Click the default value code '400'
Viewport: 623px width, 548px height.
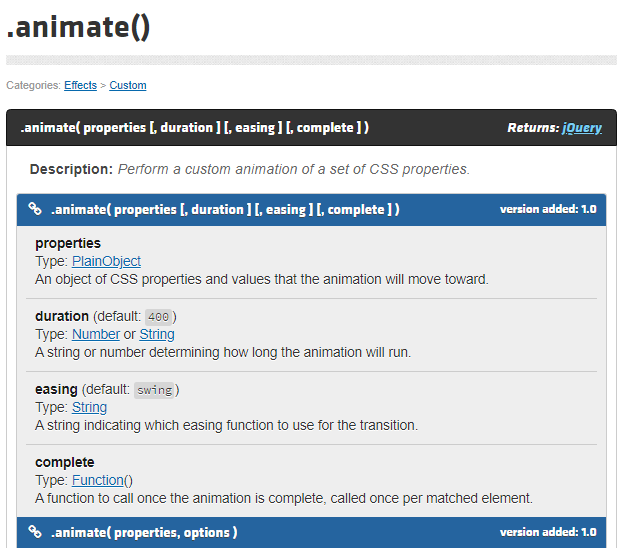[159, 317]
